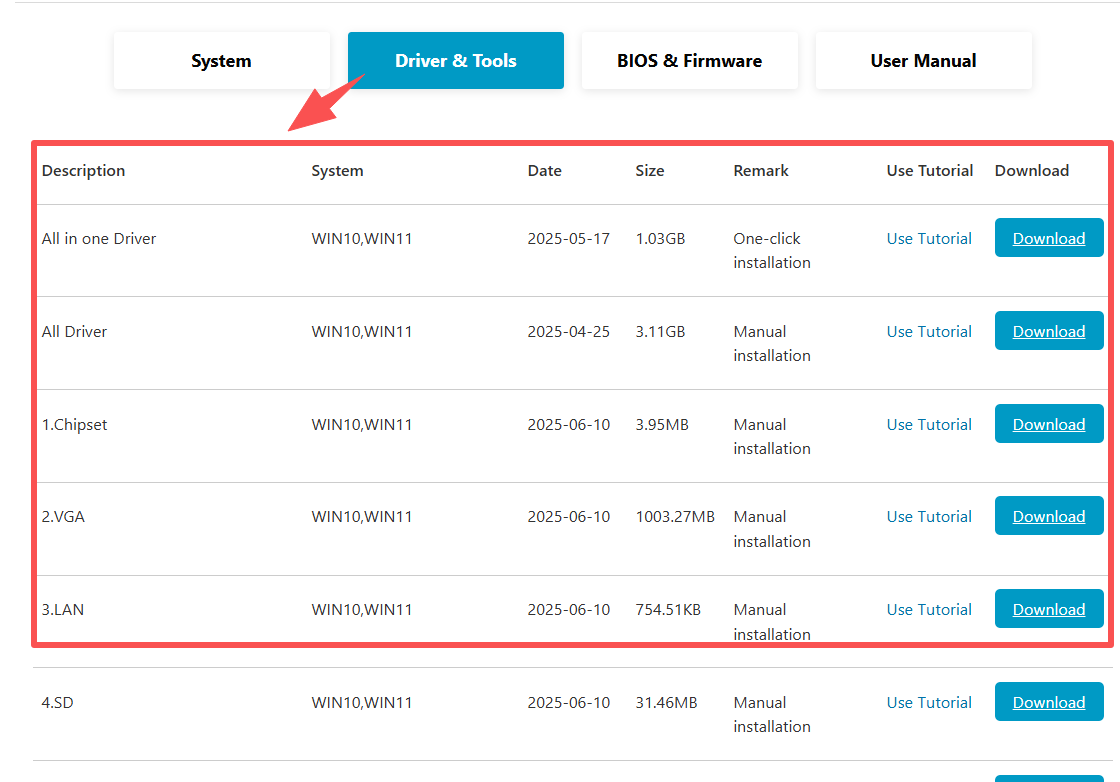This screenshot has width=1120, height=782.
Task: Click the Size column header
Action: [x=649, y=170]
